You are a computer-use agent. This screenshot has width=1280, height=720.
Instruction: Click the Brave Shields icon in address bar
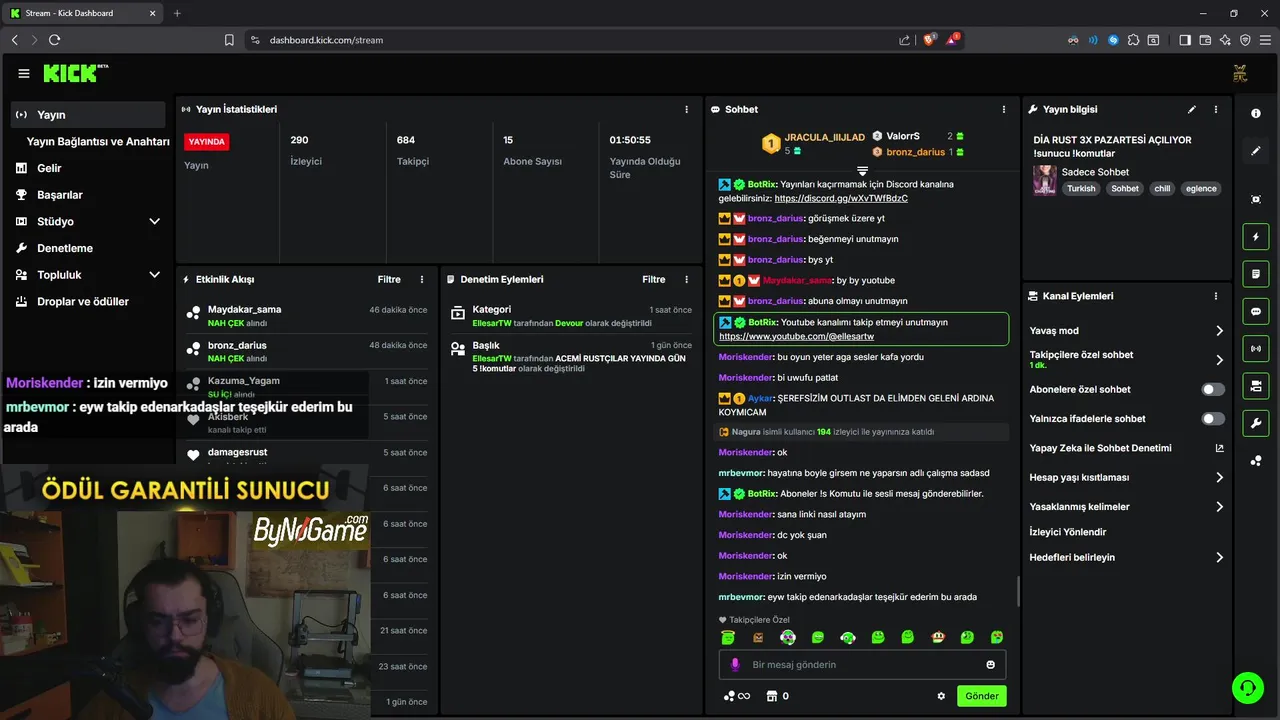929,40
